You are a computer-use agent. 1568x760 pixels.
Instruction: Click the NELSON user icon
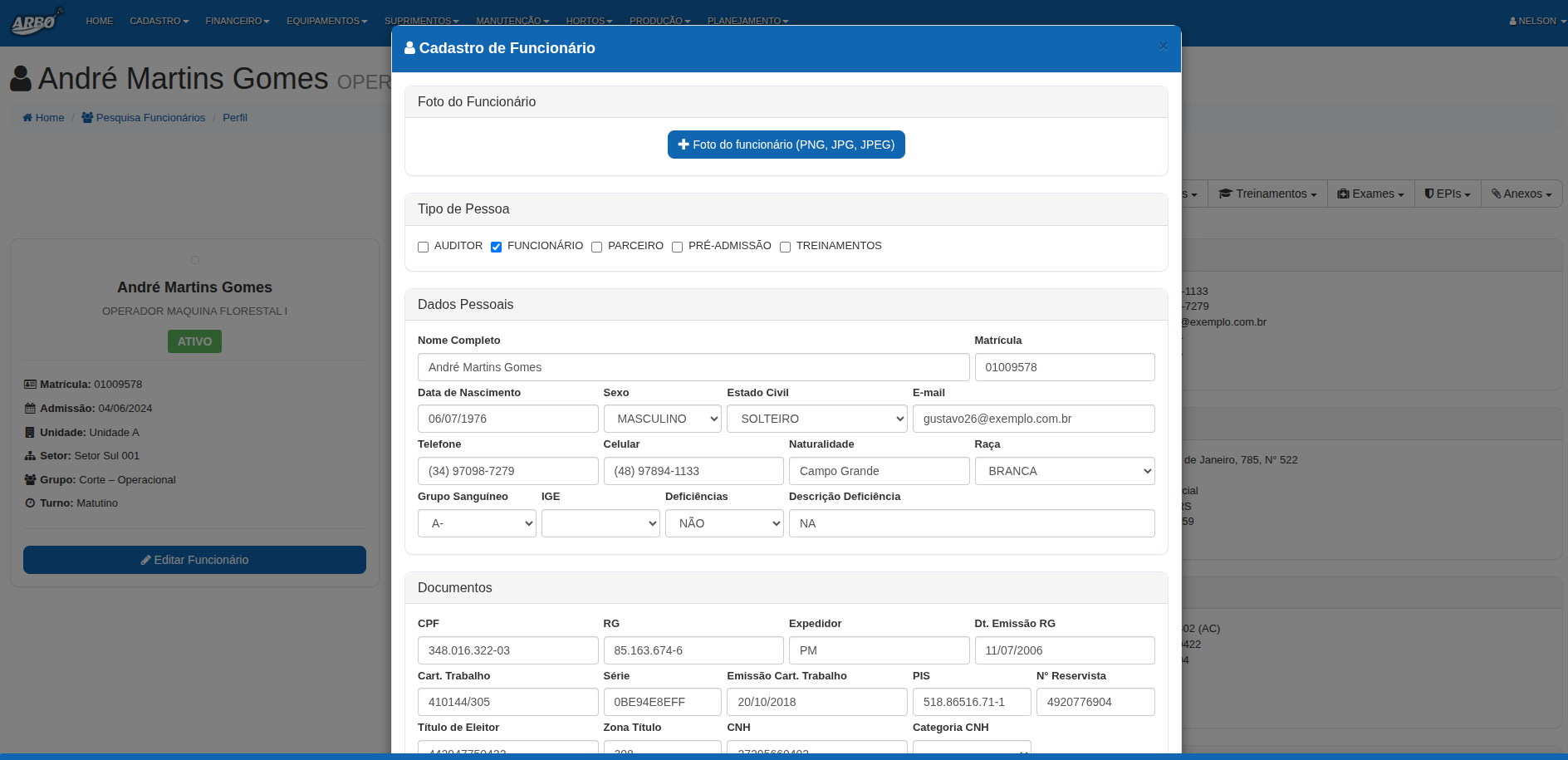(1512, 22)
